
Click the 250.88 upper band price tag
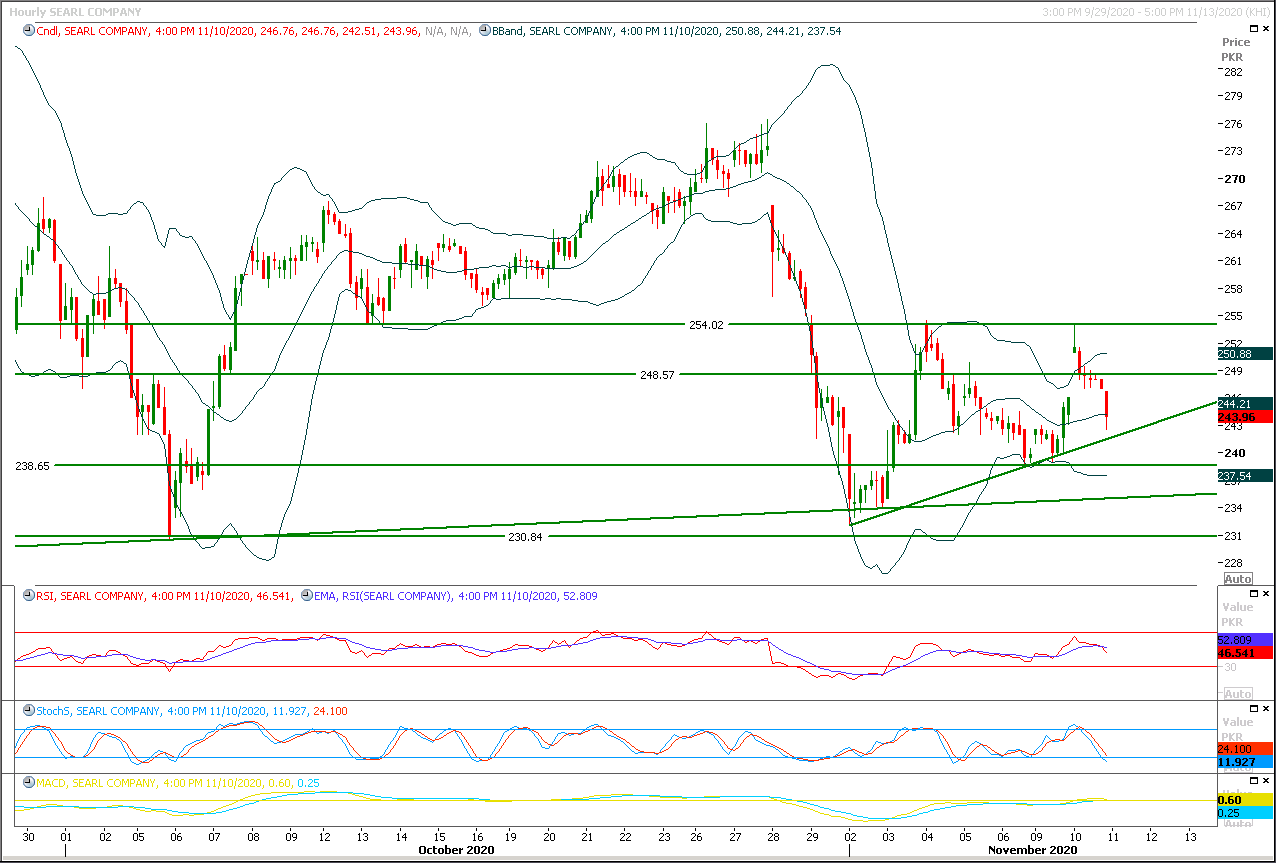coord(1245,354)
